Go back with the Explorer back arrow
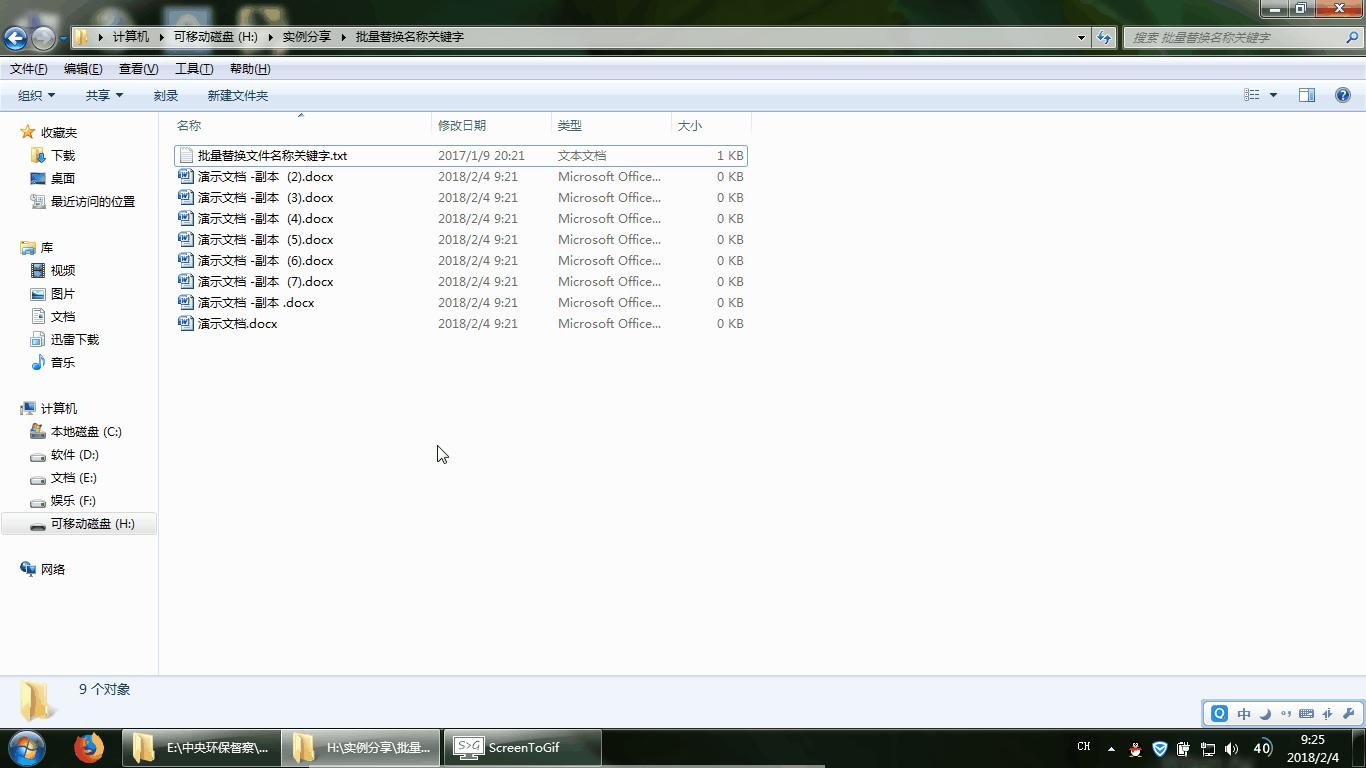The width and height of the screenshot is (1366, 768). 15,38
